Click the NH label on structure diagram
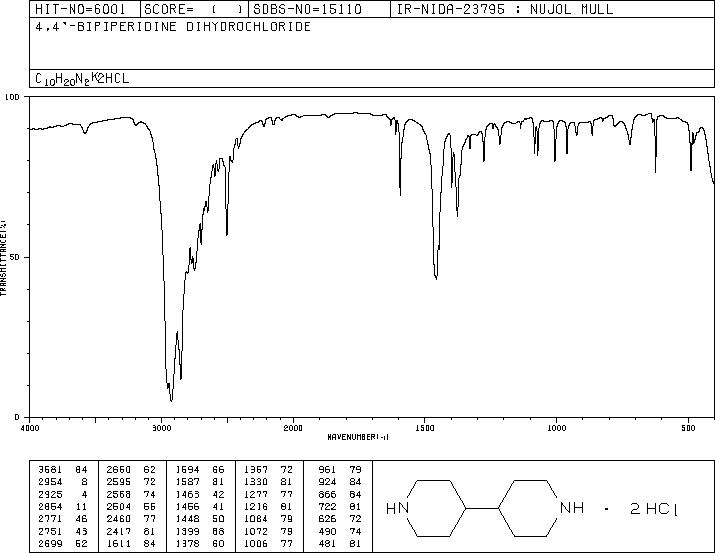Viewport: 715px width, 553px height. tap(572, 507)
